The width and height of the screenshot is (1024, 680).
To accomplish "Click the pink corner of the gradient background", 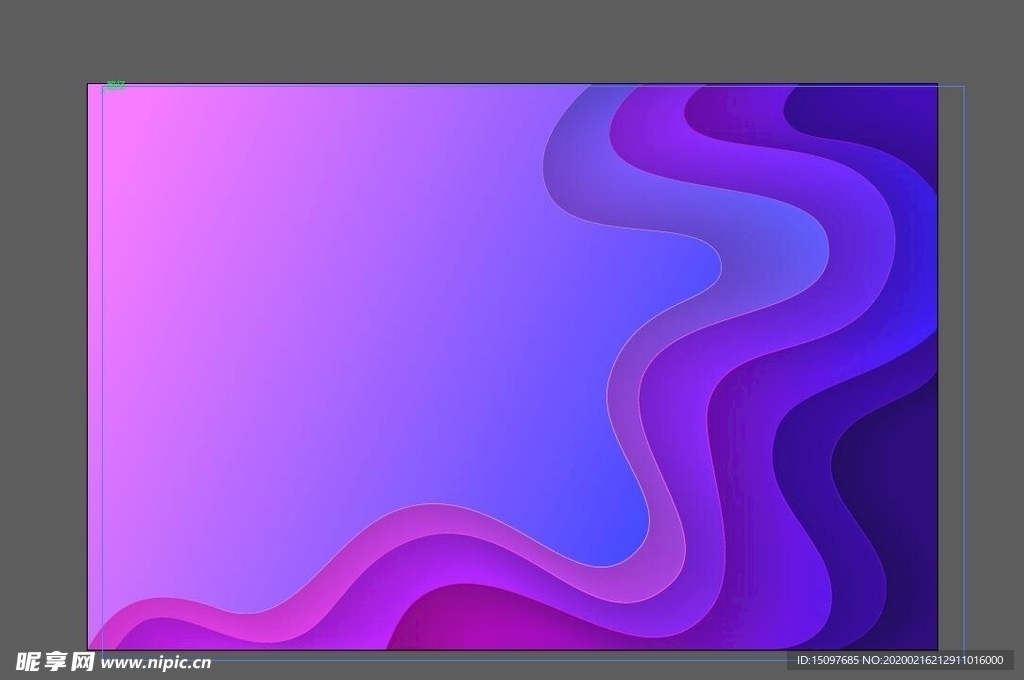I will pyautogui.click(x=120, y=120).
